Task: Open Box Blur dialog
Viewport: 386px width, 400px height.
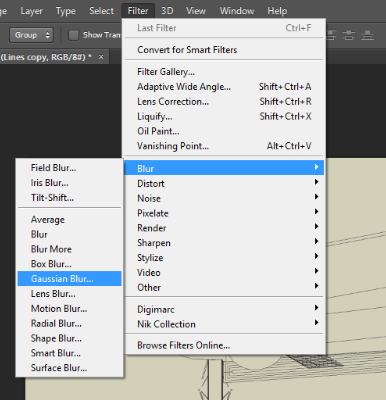Action: (x=69, y=264)
